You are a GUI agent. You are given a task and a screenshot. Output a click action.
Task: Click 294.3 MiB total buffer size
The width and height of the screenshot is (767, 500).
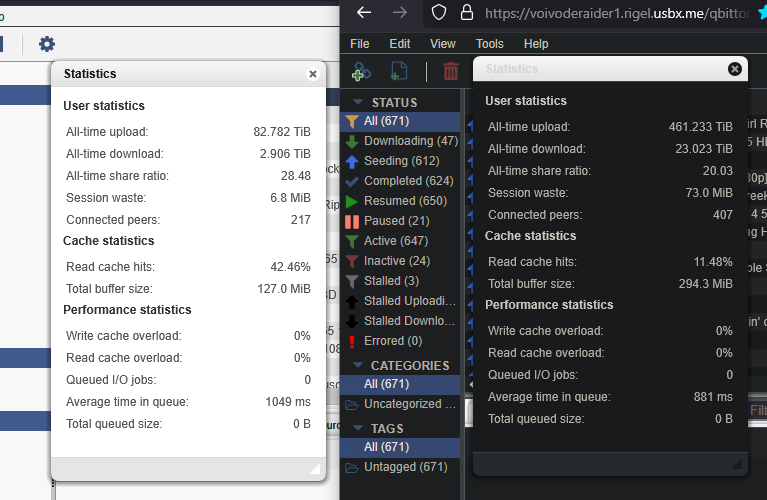pos(705,284)
